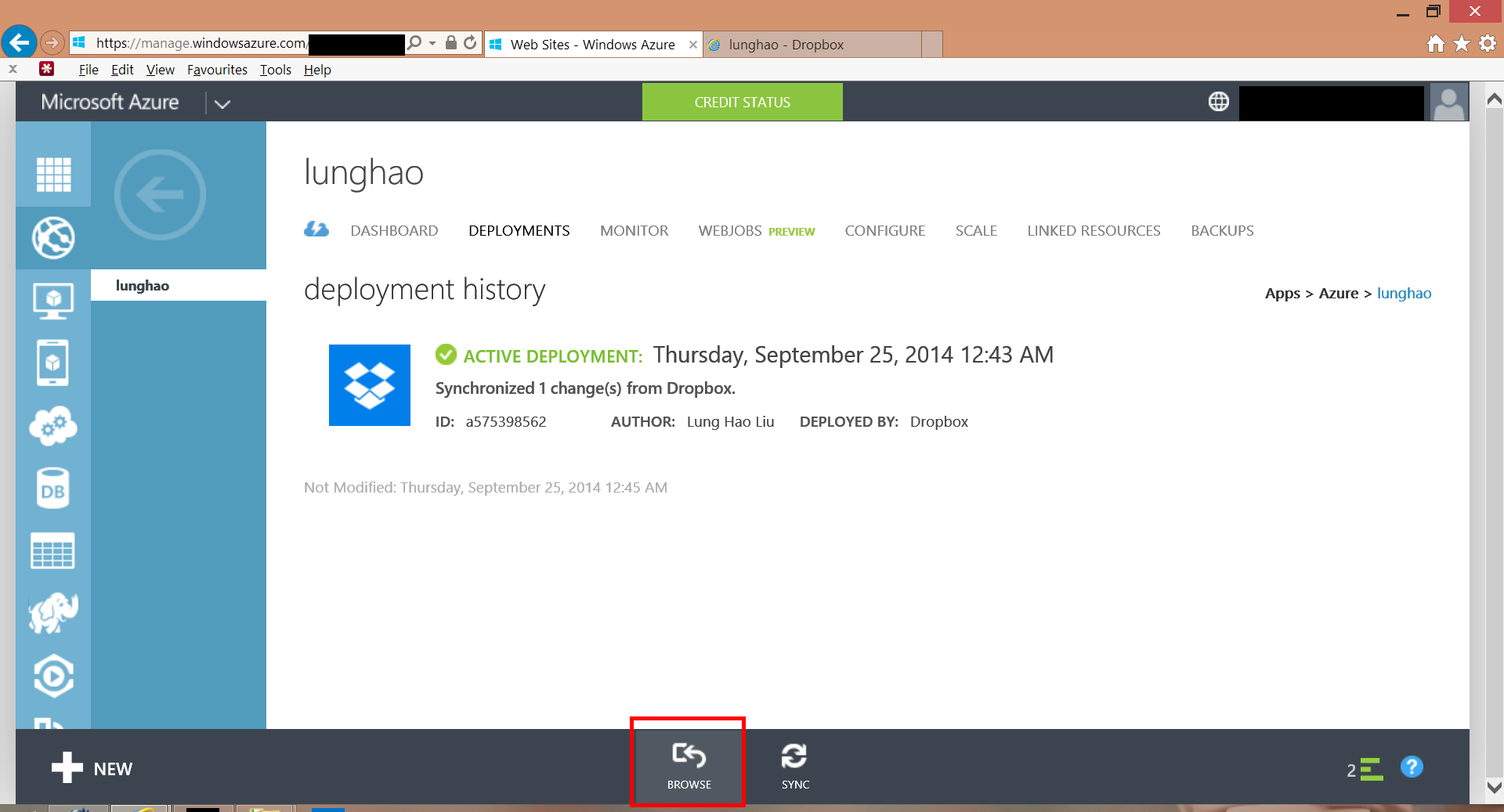Open the user account avatar

point(1448,103)
